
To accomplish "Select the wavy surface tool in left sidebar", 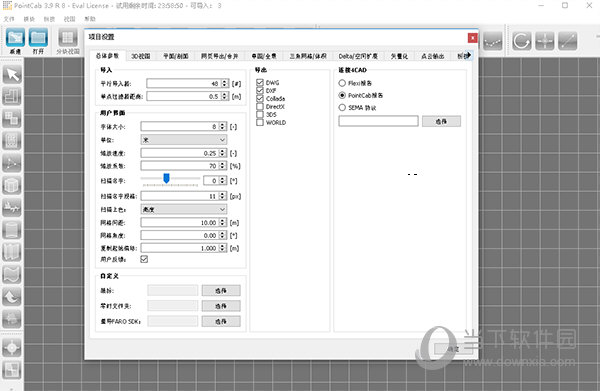I will point(12,275).
